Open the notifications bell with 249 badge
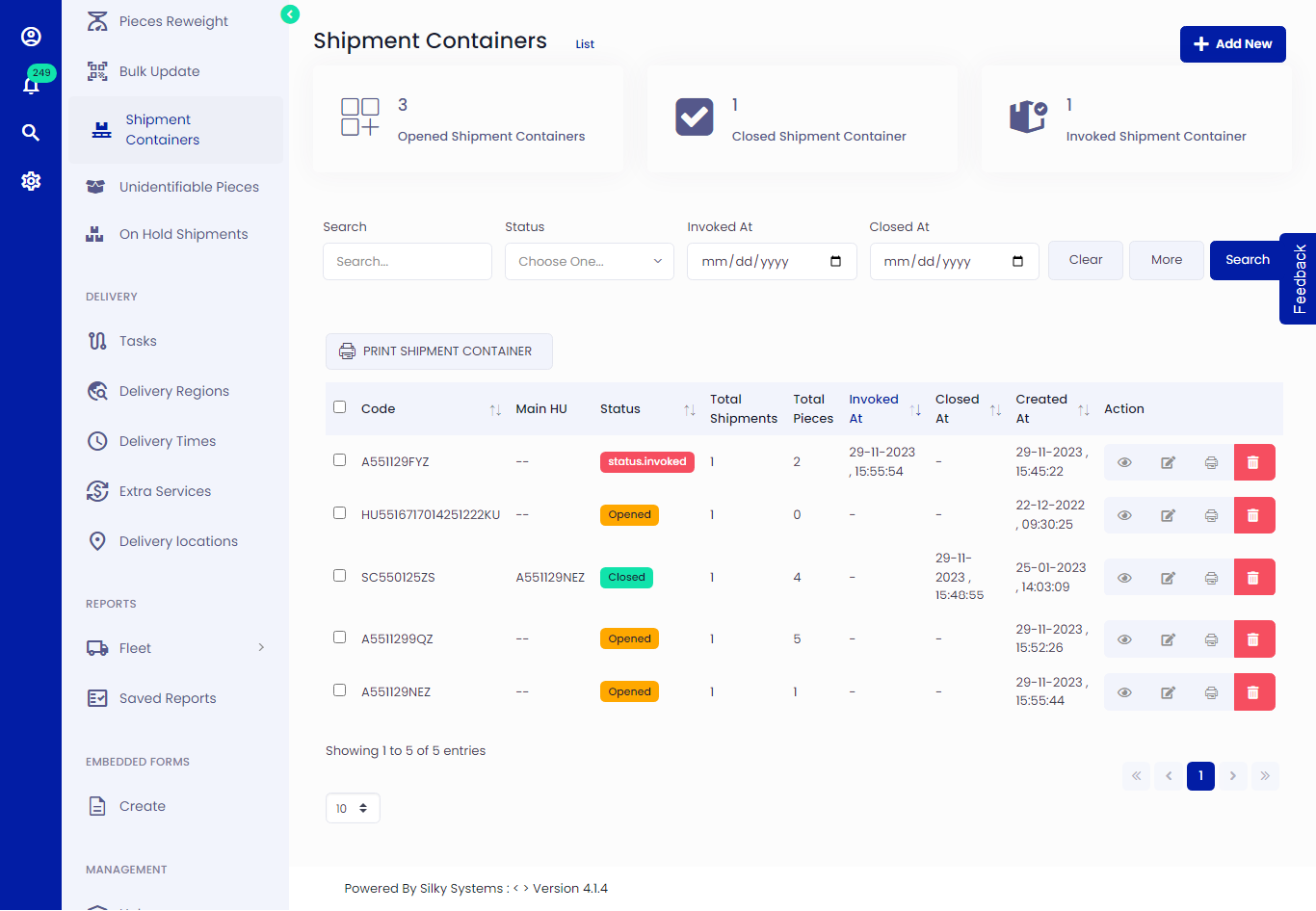The width and height of the screenshot is (1316, 911). (31, 86)
